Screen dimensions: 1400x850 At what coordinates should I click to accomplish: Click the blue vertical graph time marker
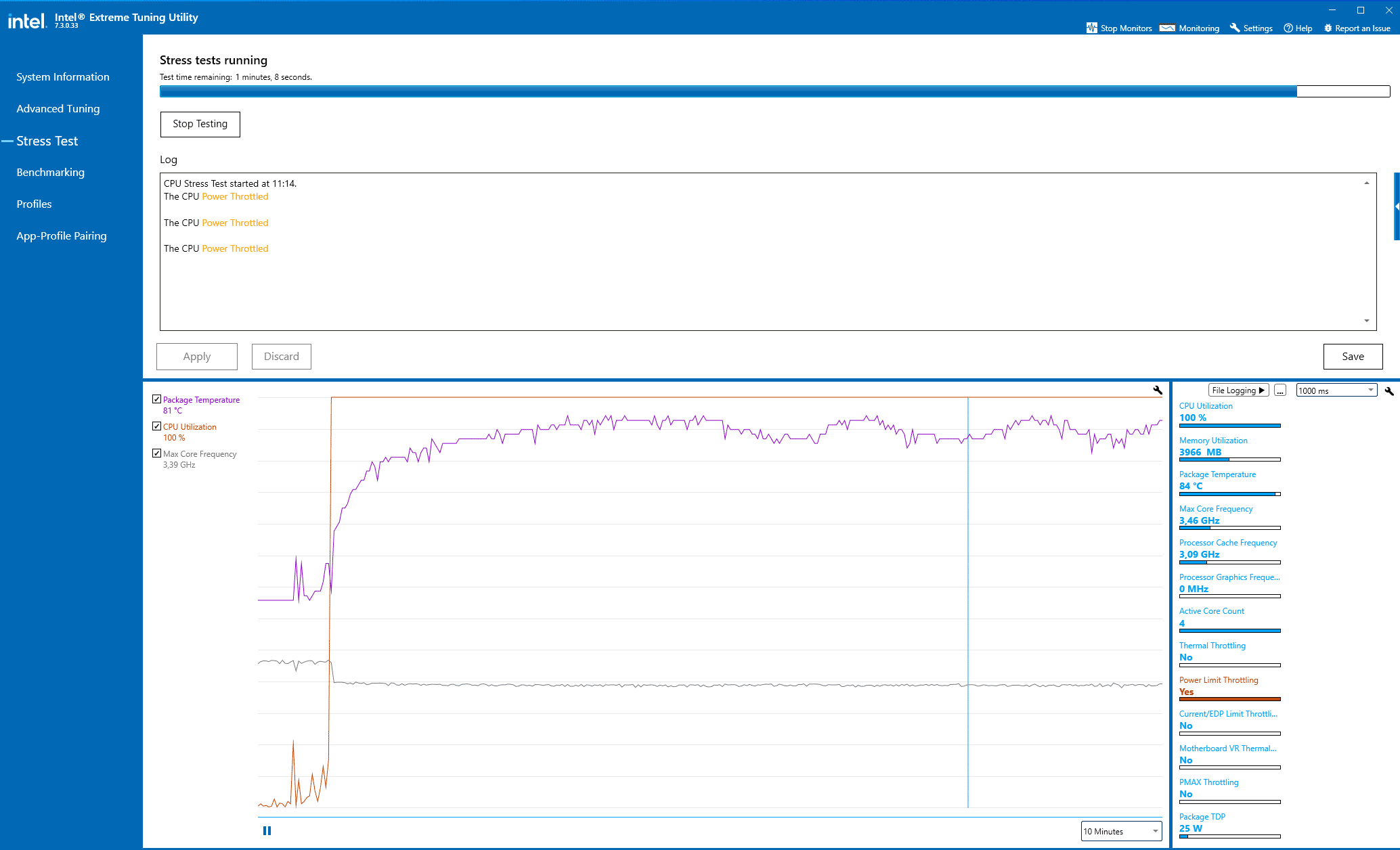point(968,602)
